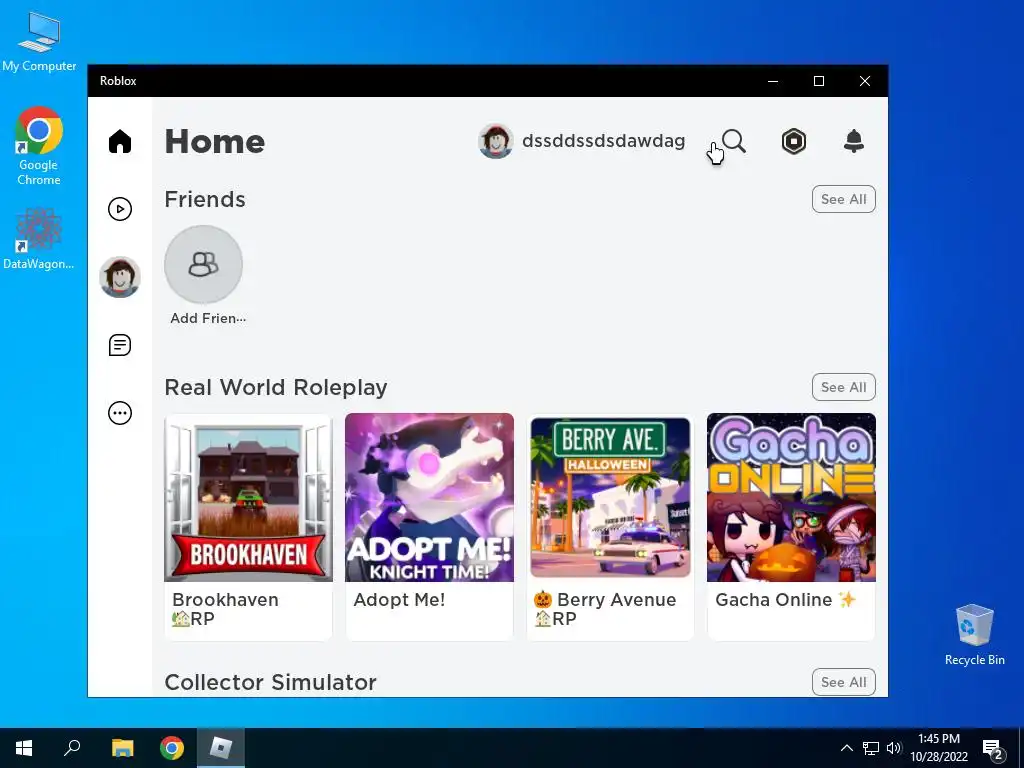1024x768 pixels.
Task: Click the search magnifier icon
Action: click(x=734, y=141)
